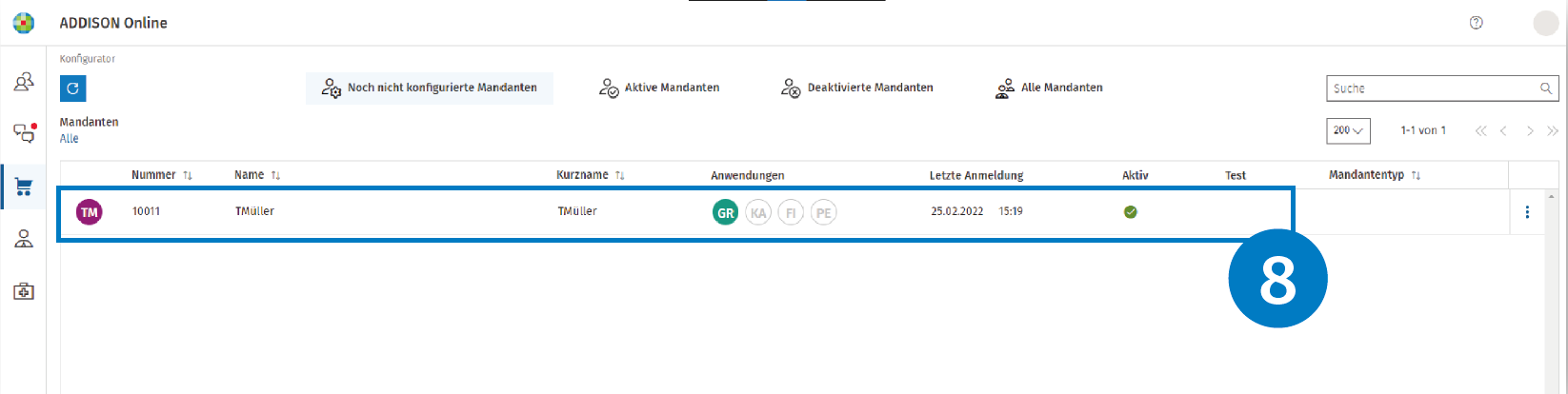
Task: Click the last login date 25.02.2022
Action: pyautogui.click(x=957, y=211)
